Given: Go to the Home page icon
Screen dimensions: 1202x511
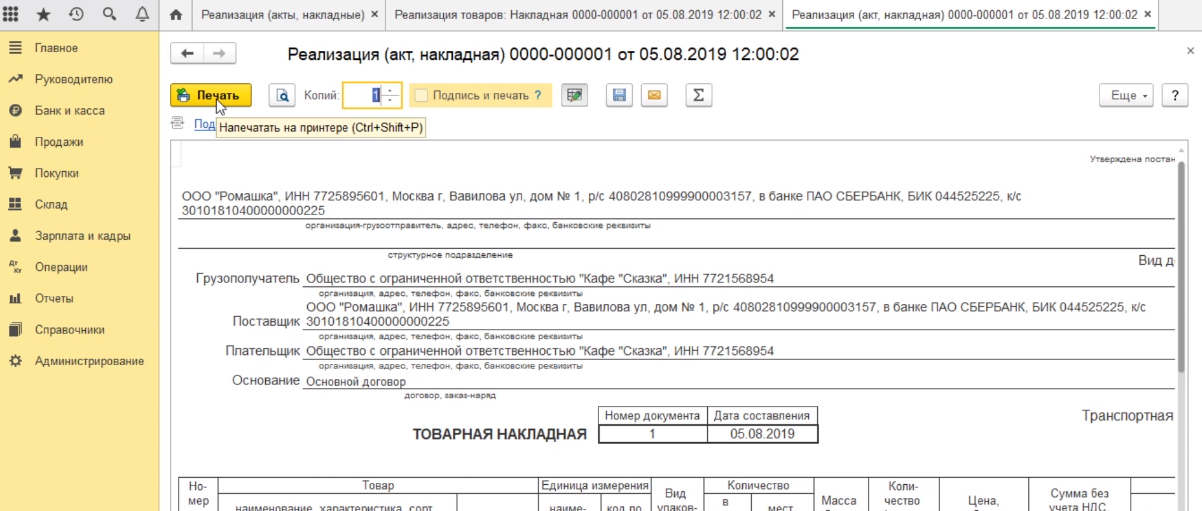Looking at the screenshot, I should point(176,15).
